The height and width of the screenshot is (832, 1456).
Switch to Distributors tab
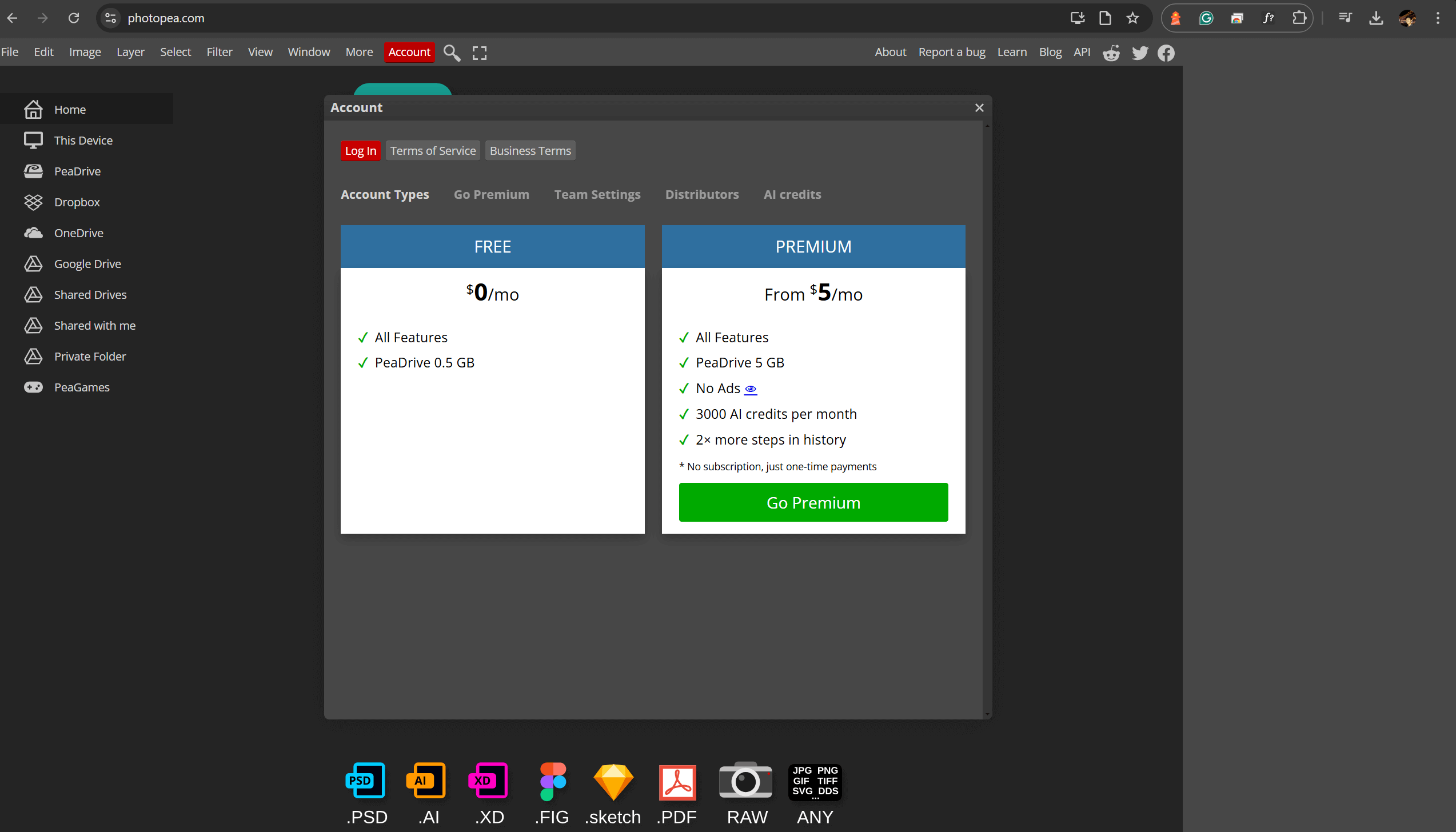coord(702,194)
